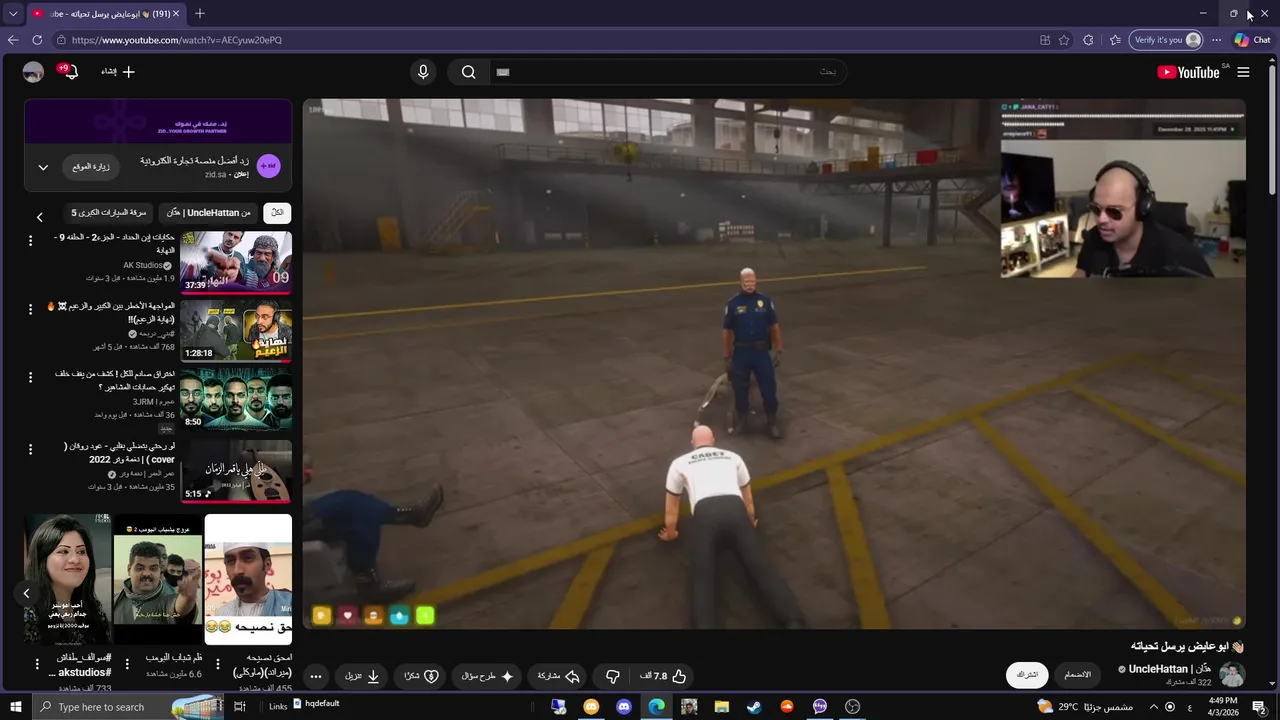Click the ad's visit site button
1280x720 pixels.
click(91, 167)
